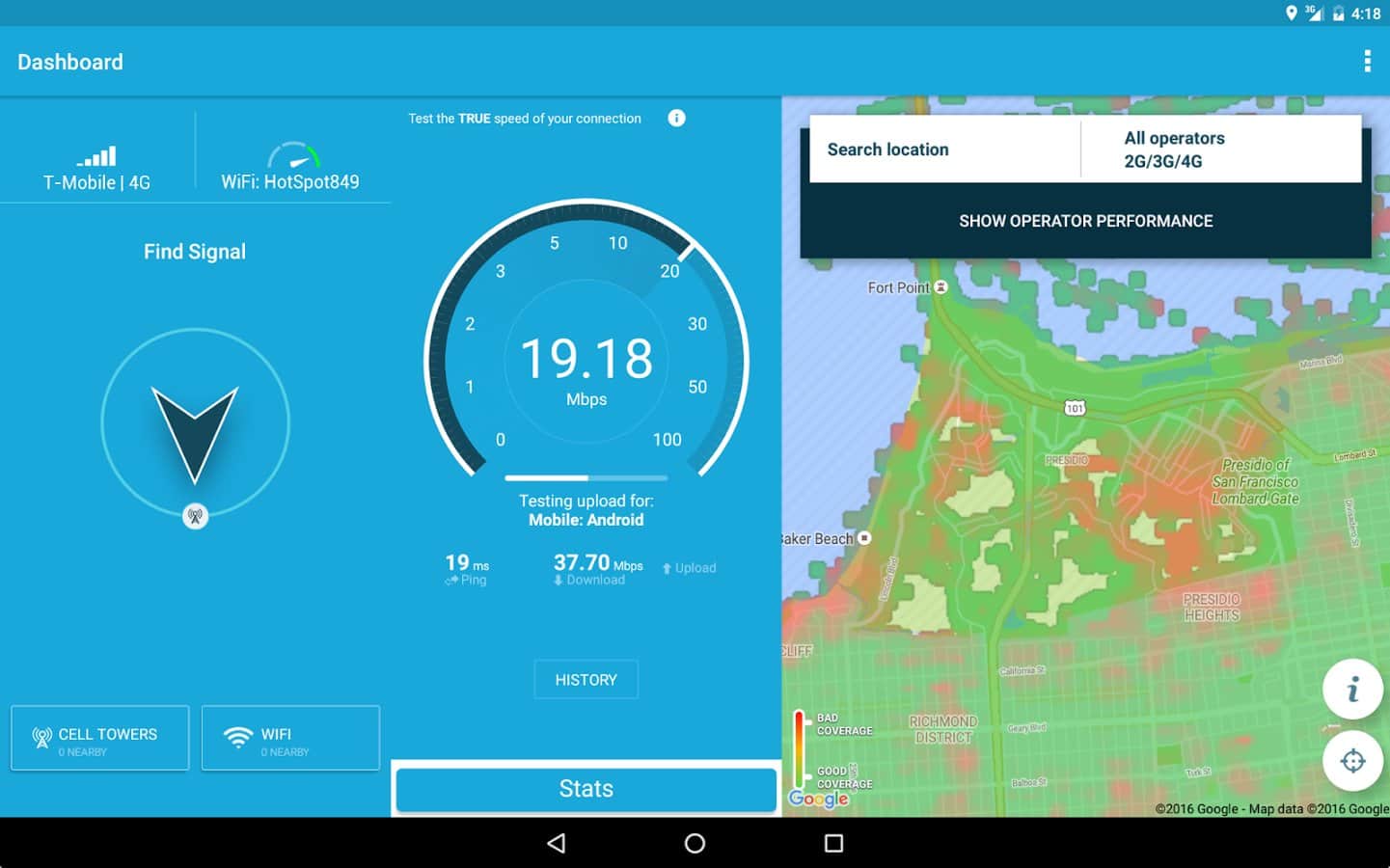The image size is (1390, 868).
Task: Open the three-dot overflow menu
Action: (1367, 62)
